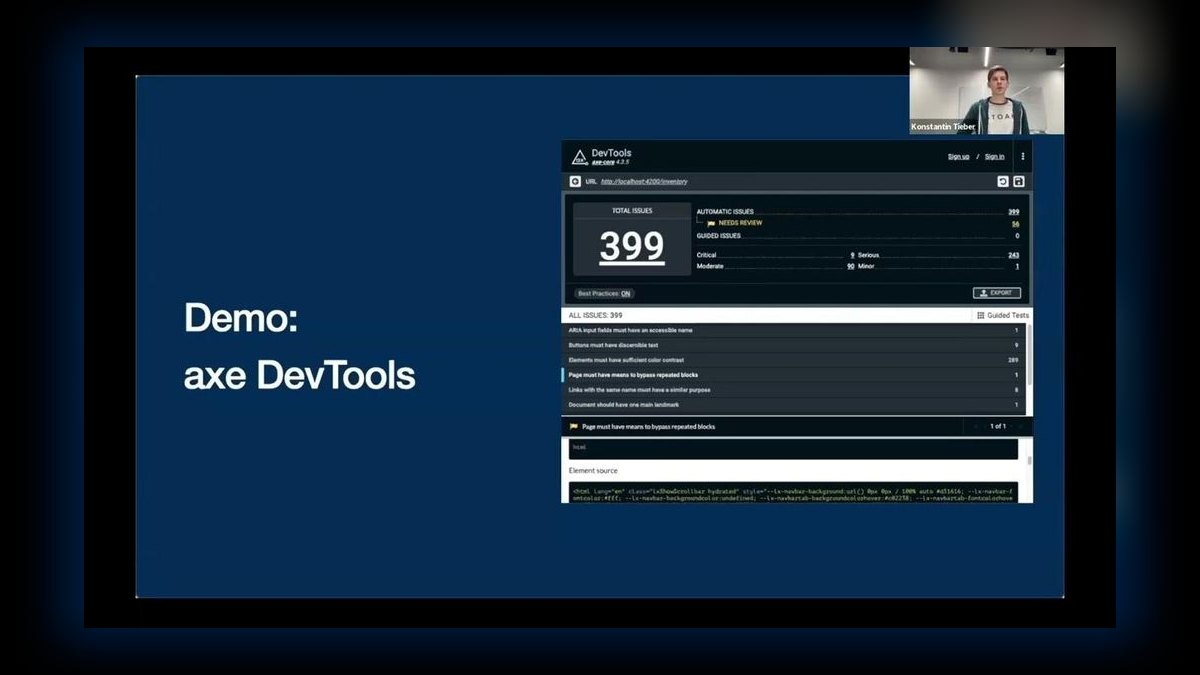Open the Needs Review count 56
1200x675 pixels.
click(x=1015, y=224)
